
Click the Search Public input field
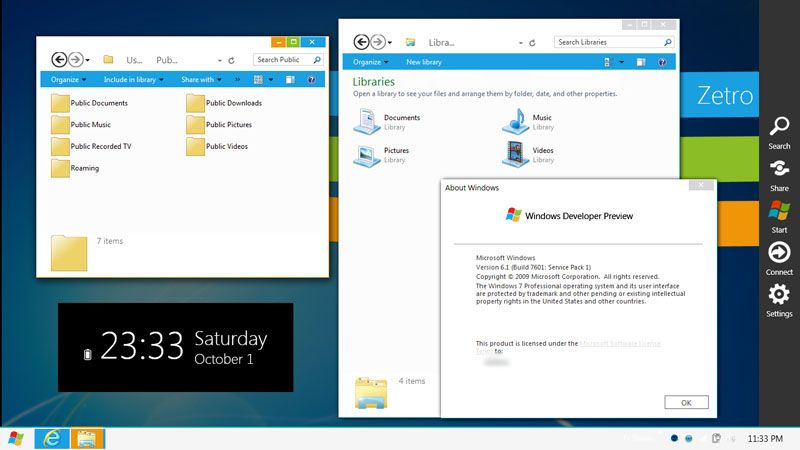click(x=288, y=60)
